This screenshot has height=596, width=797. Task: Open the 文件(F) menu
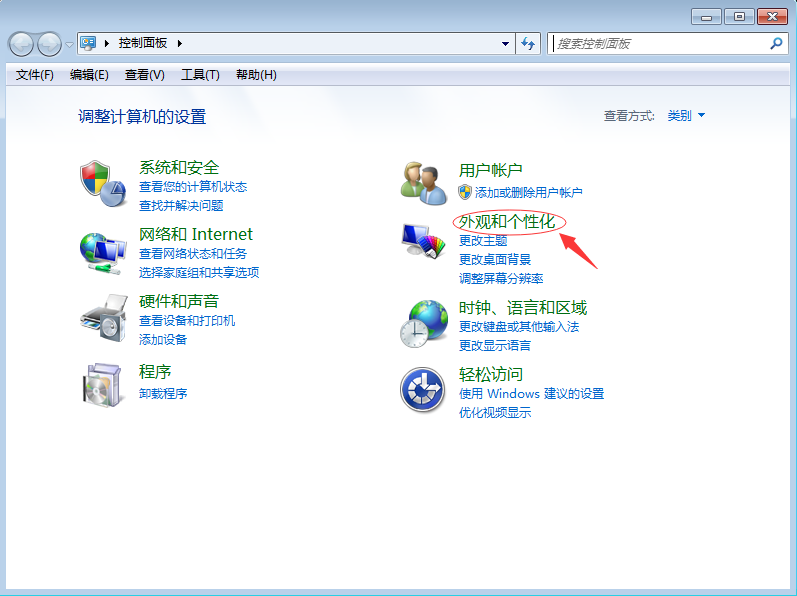(35, 75)
